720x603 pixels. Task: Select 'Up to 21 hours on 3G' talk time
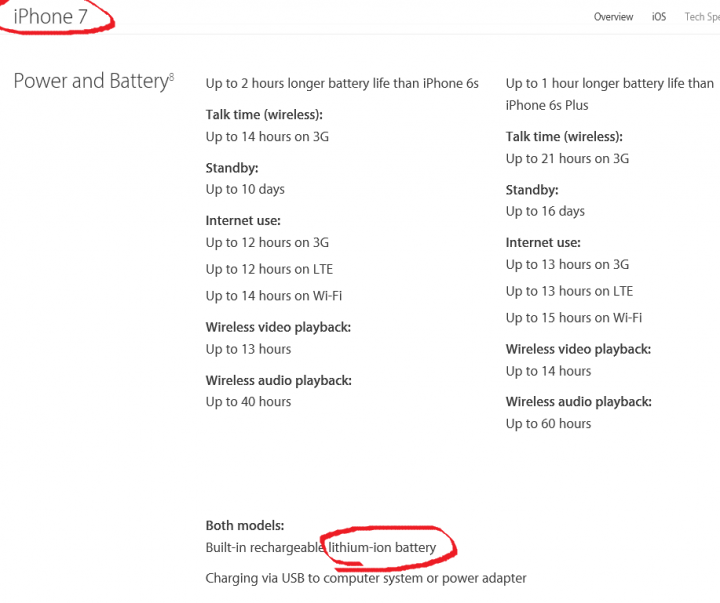click(x=567, y=159)
